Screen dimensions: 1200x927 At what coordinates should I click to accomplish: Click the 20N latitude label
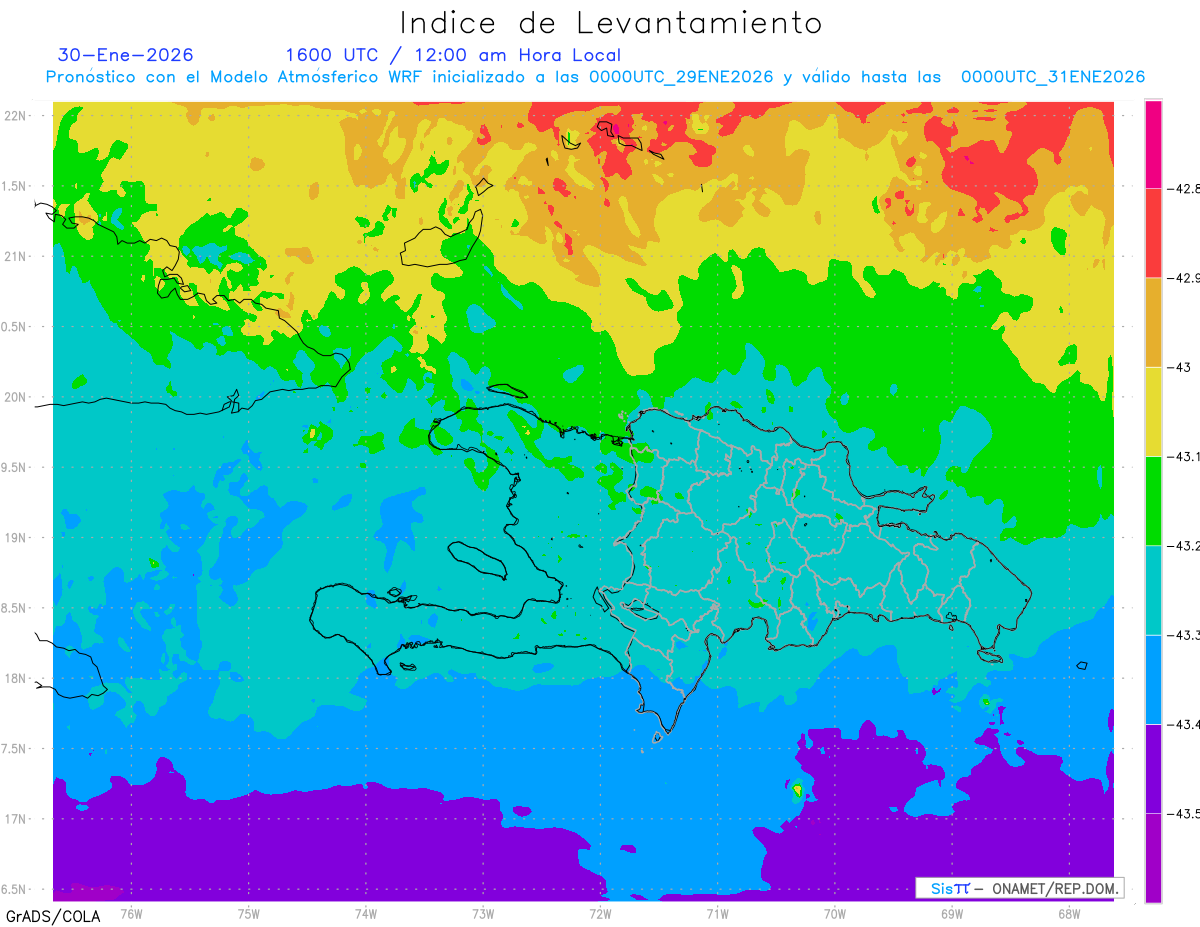coord(17,397)
